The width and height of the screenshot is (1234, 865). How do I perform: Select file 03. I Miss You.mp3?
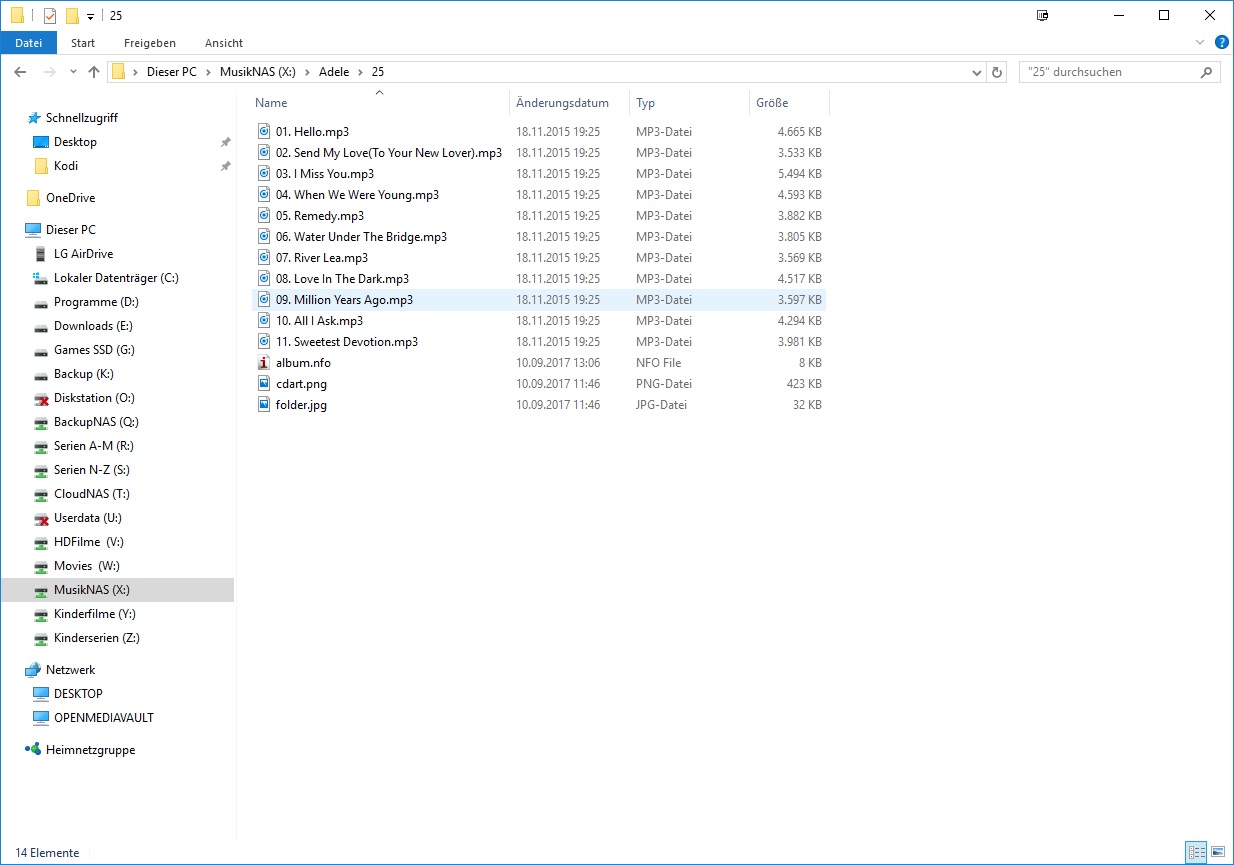(325, 174)
